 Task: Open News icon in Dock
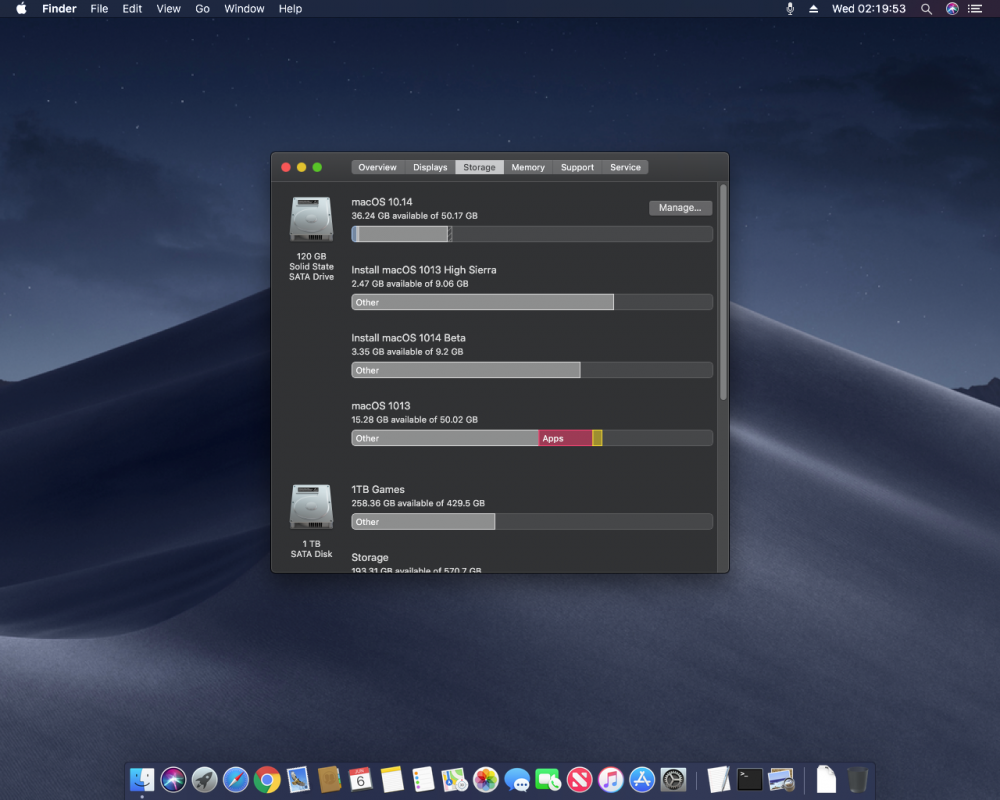coord(579,779)
